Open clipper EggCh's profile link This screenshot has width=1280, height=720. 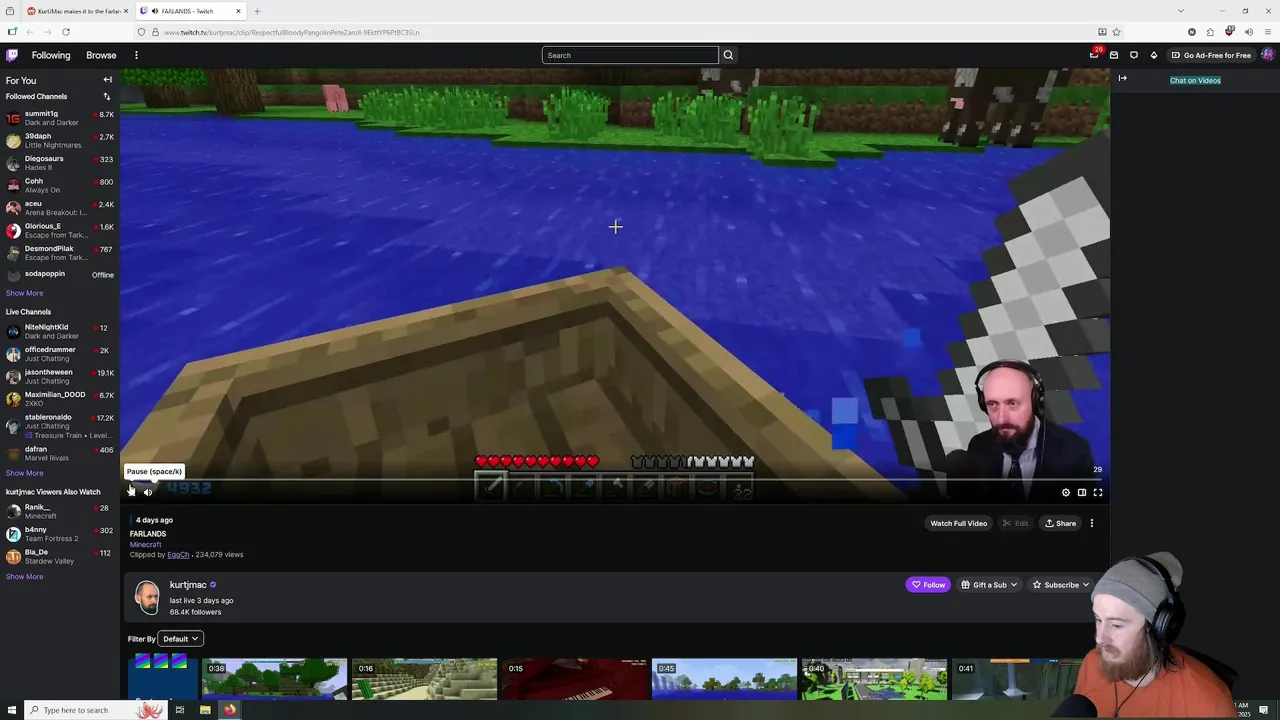pyautogui.click(x=178, y=555)
